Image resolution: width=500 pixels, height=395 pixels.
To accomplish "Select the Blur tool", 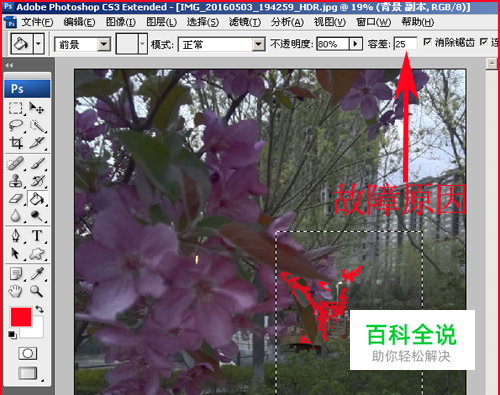I will (x=16, y=216).
